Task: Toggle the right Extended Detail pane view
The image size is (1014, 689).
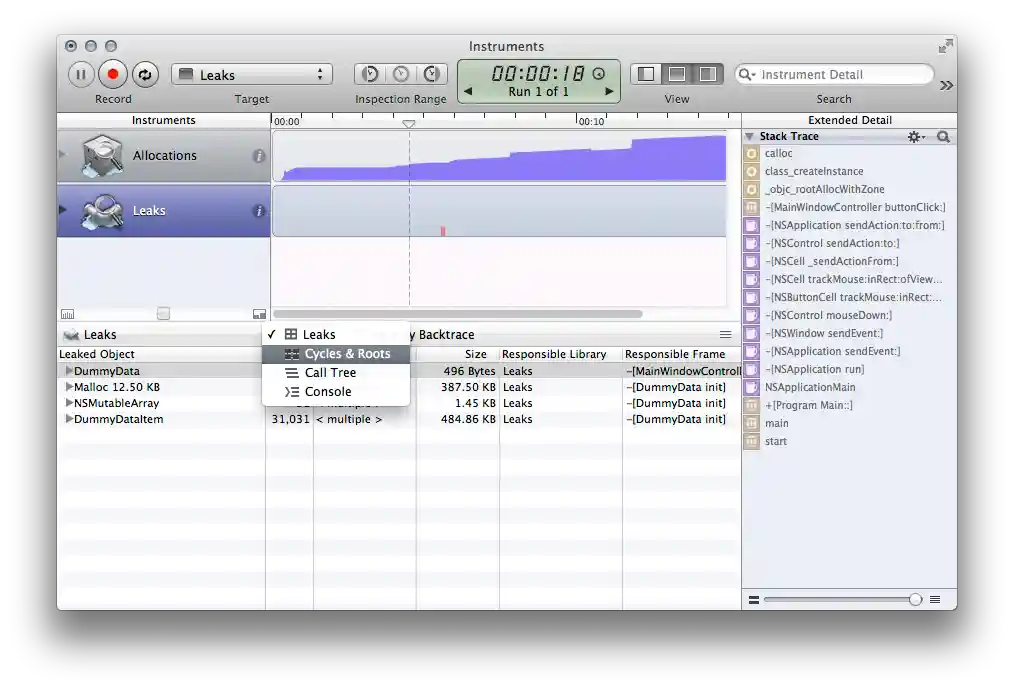Action: (x=706, y=75)
